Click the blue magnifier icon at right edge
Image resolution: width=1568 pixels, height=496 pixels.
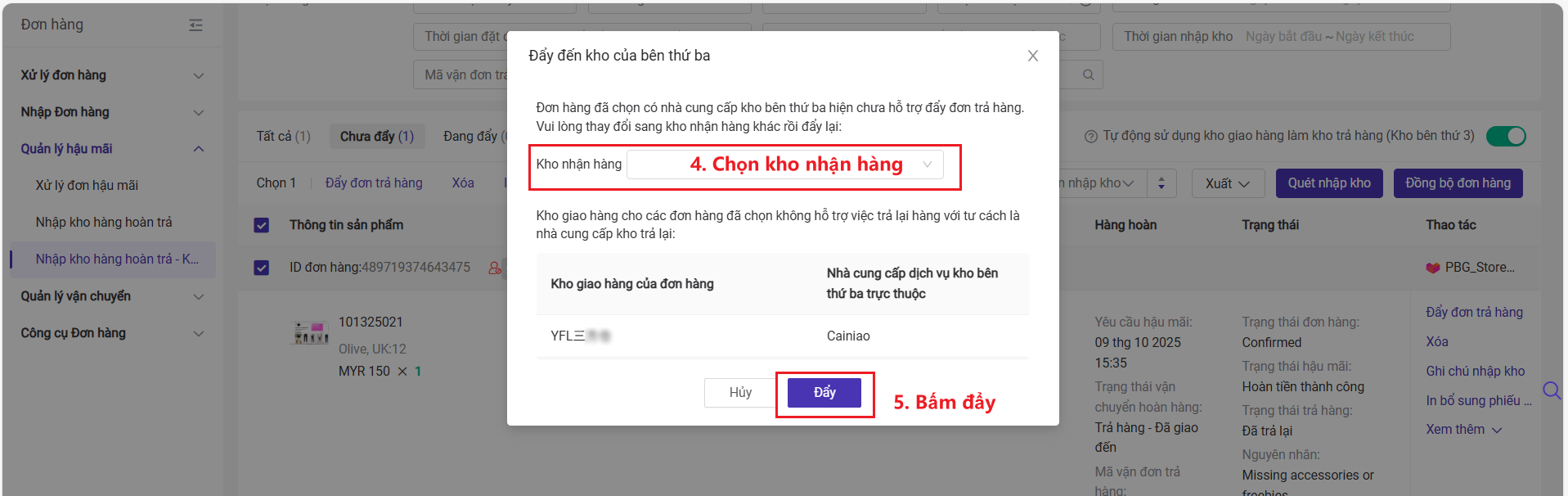[1551, 390]
